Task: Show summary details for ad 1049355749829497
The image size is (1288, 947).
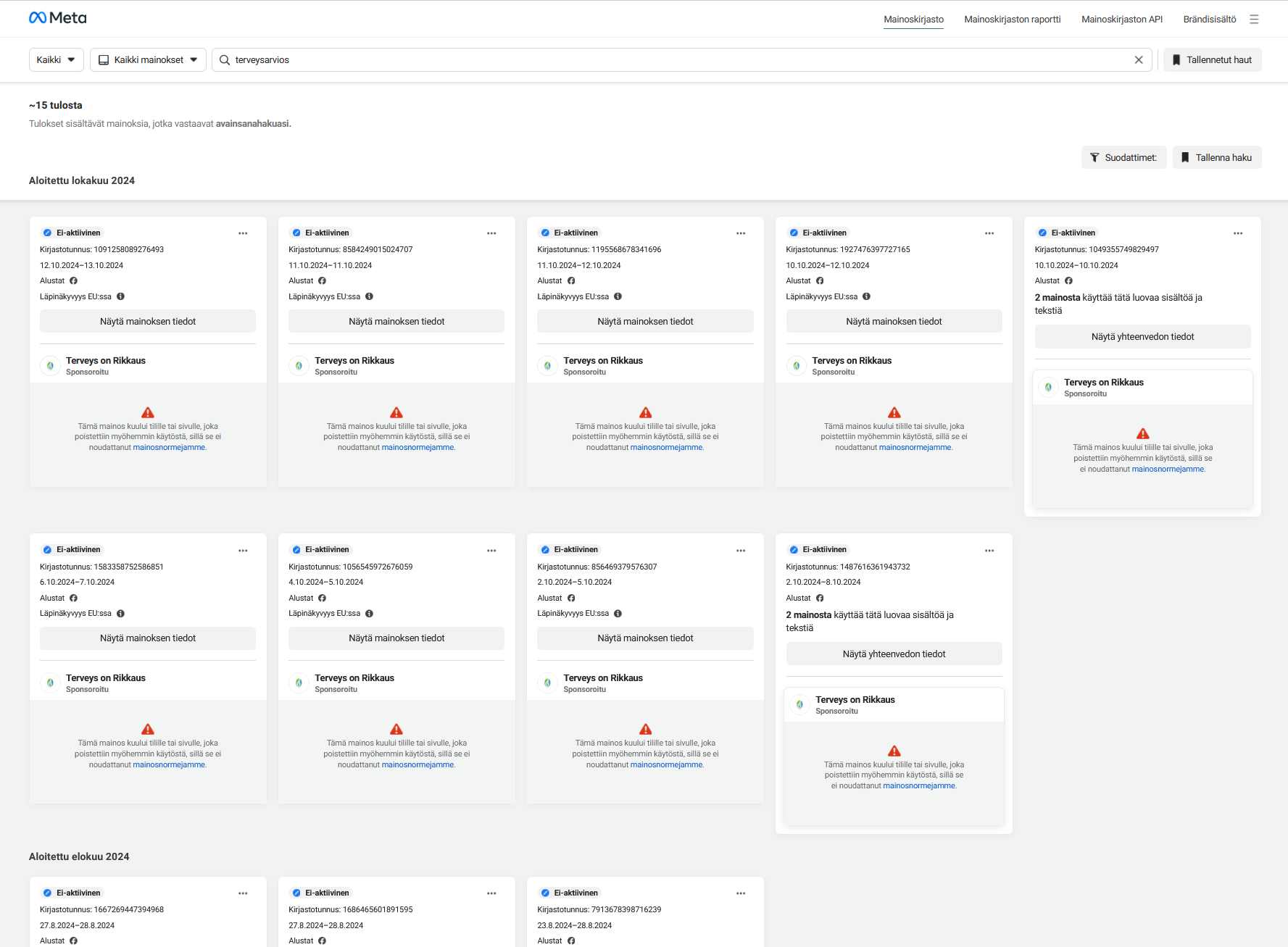Action: pos(1143,337)
